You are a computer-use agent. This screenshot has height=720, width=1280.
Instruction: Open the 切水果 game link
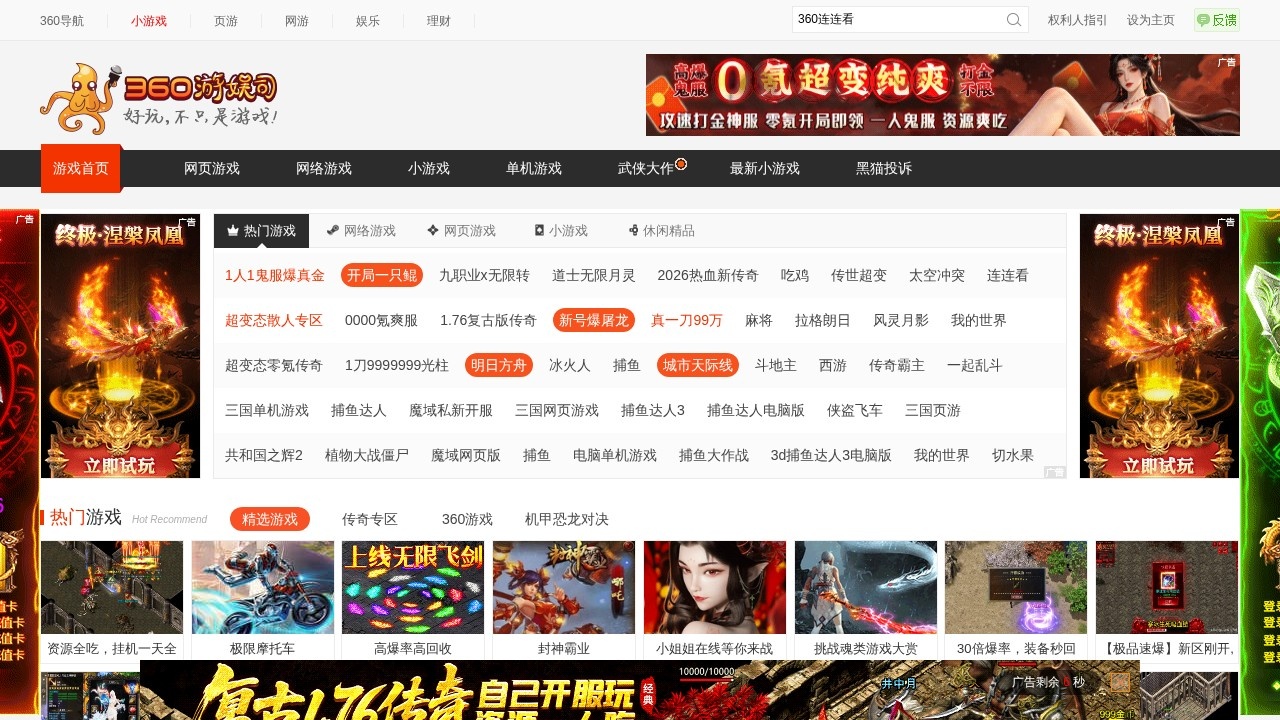[1013, 455]
